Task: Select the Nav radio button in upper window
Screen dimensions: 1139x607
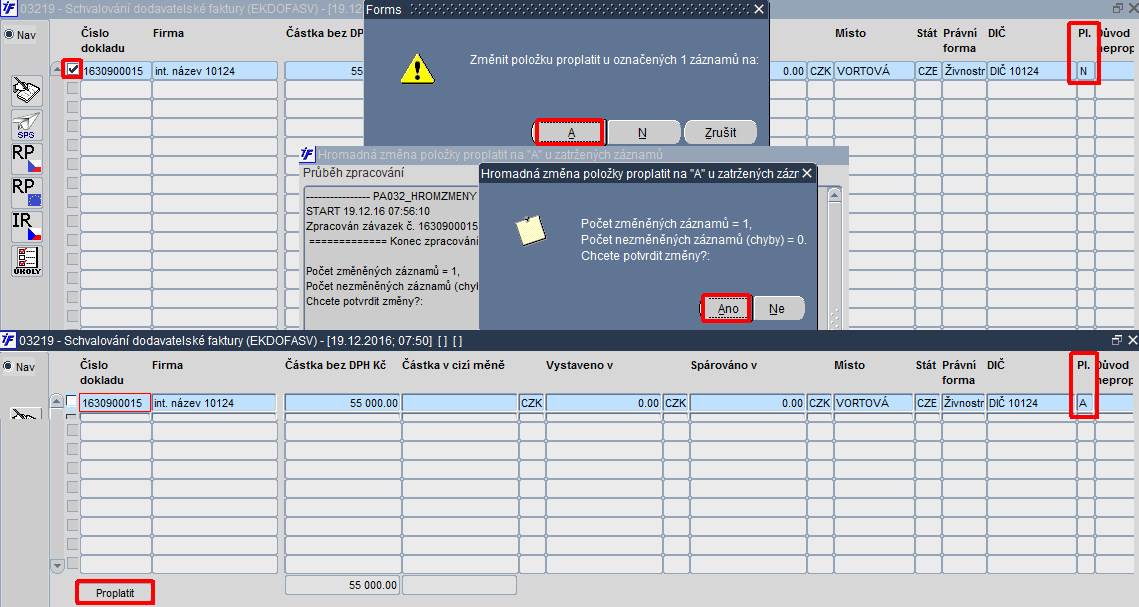Action: tap(9, 35)
